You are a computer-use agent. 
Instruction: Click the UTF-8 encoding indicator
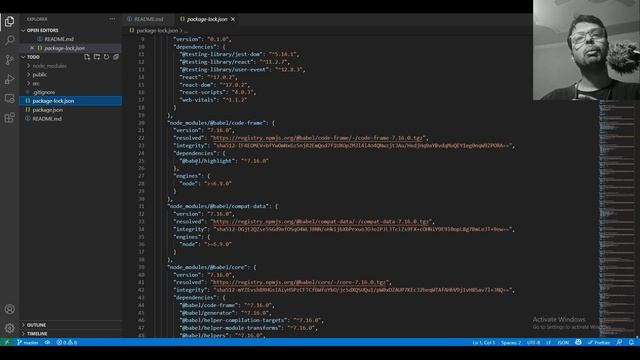click(533, 342)
